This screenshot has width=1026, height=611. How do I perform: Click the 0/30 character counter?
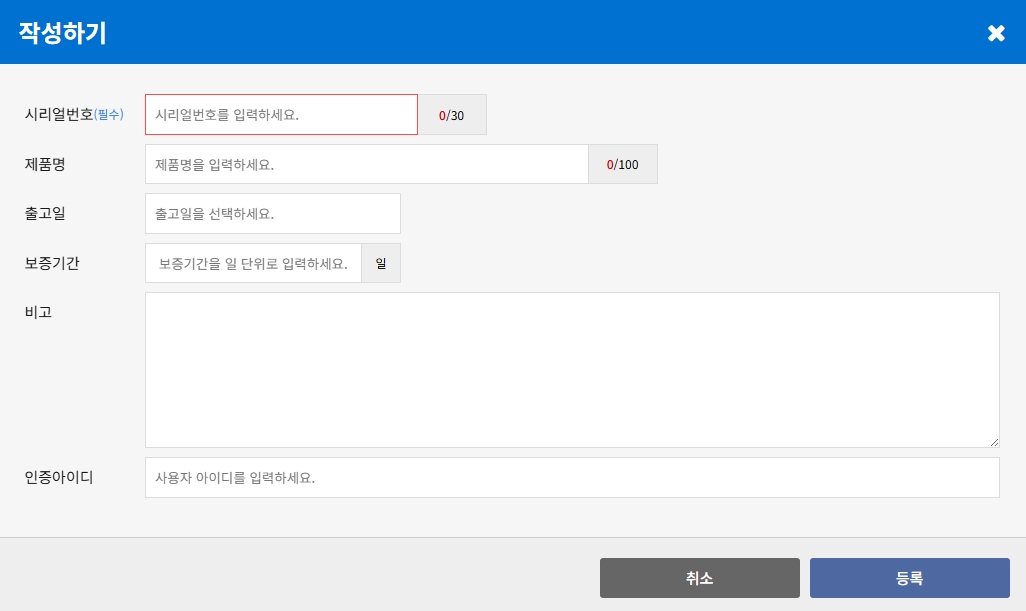451,115
